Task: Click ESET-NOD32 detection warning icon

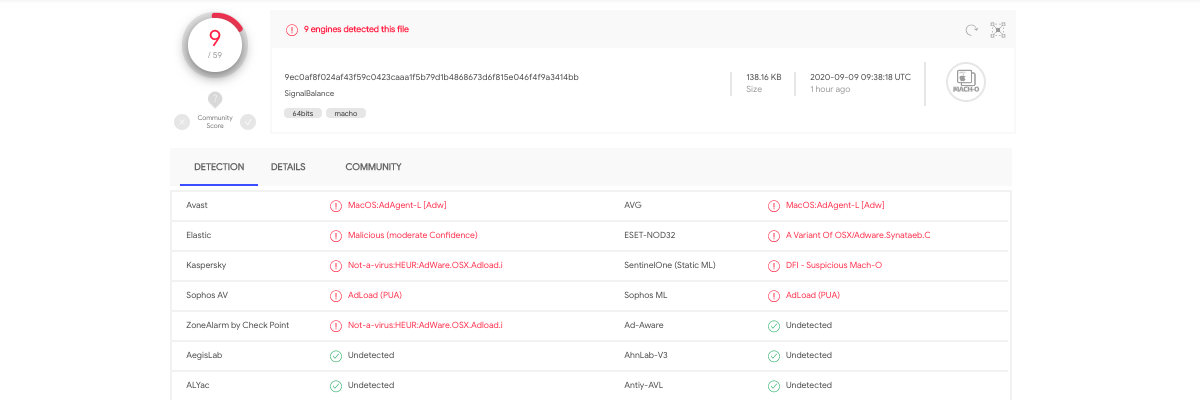Action: pos(774,235)
